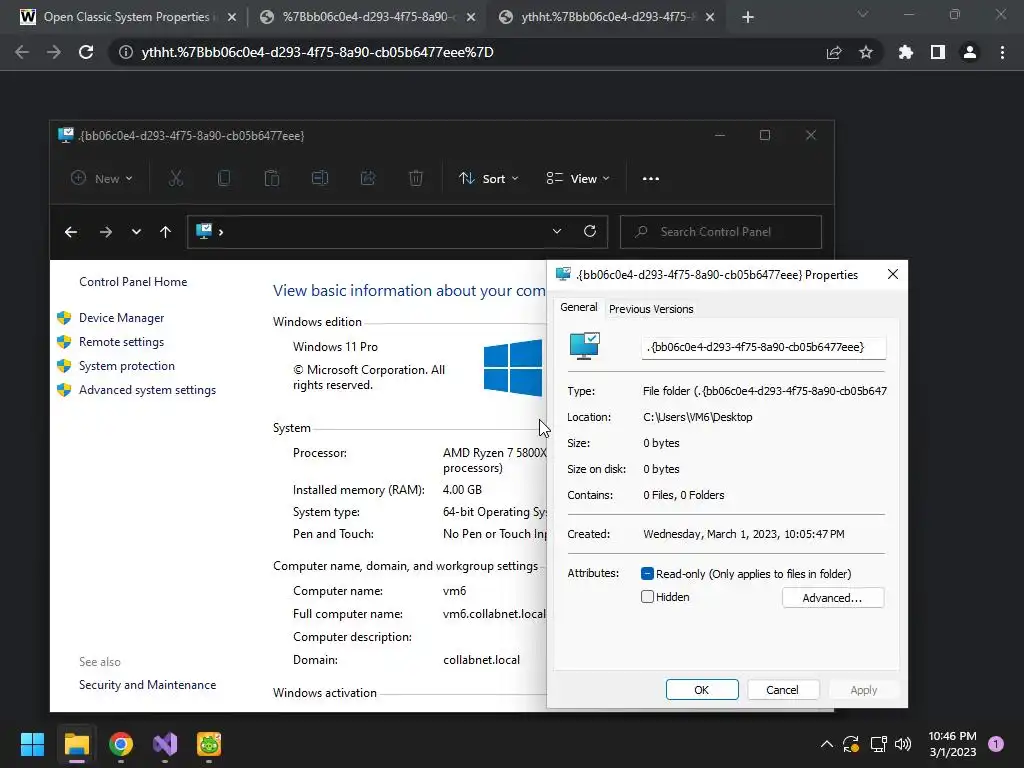Close the Properties dialog
The height and width of the screenshot is (768, 1024).
click(893, 274)
